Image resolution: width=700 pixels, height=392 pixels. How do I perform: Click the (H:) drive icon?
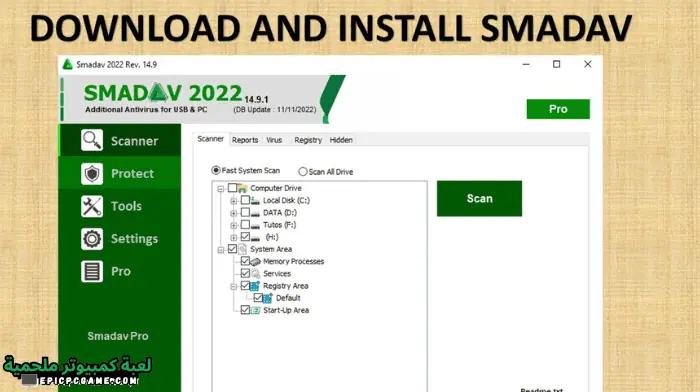coord(255,238)
